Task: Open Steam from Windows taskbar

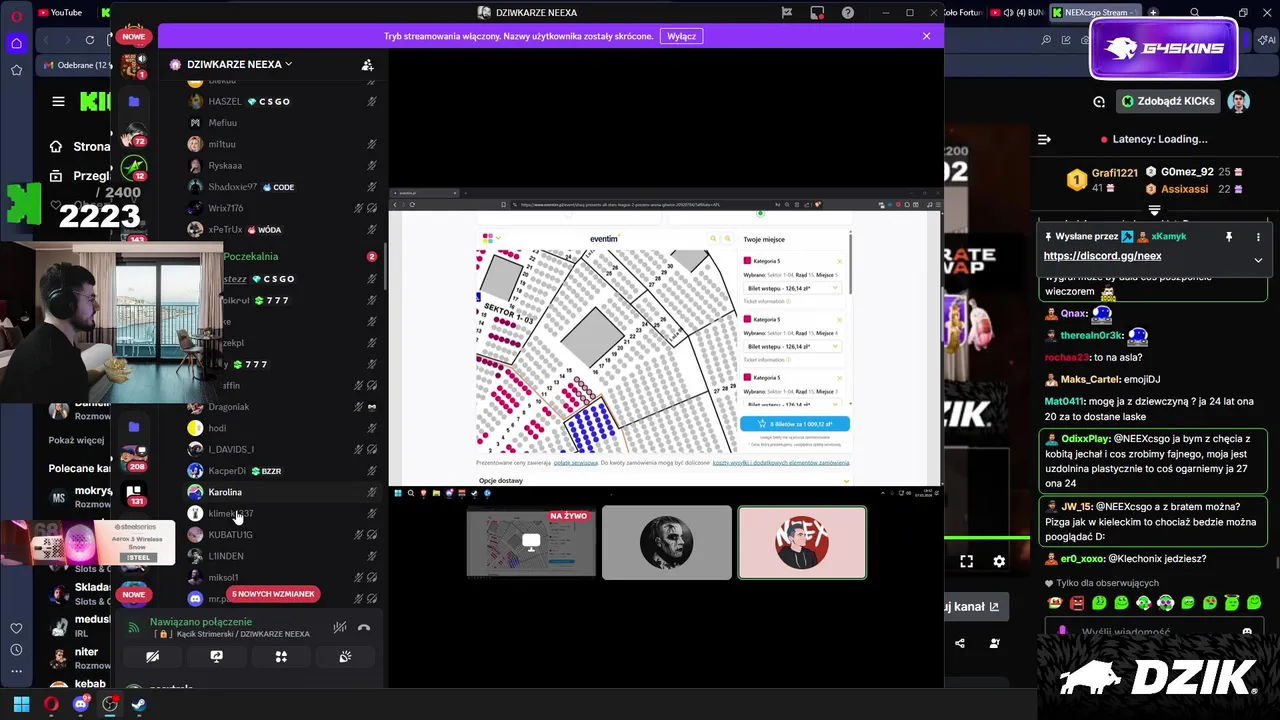Action: 139,704
